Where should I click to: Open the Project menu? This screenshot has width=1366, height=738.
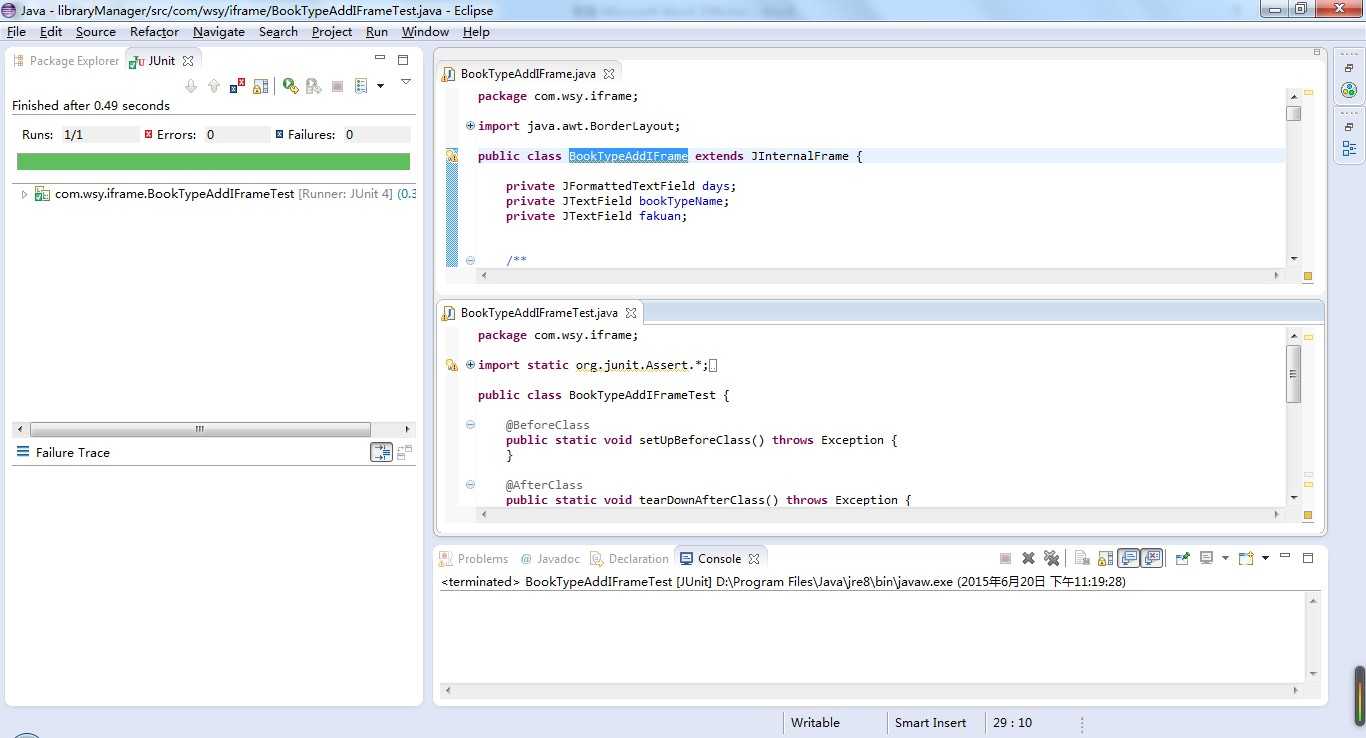click(332, 32)
